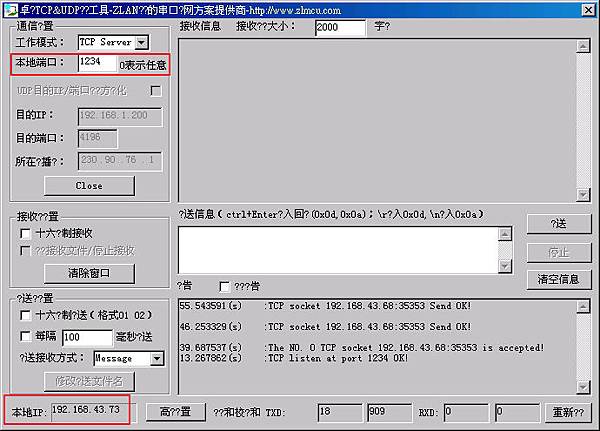Click the multicast group field 230.90.76.1

[x=120, y=161]
